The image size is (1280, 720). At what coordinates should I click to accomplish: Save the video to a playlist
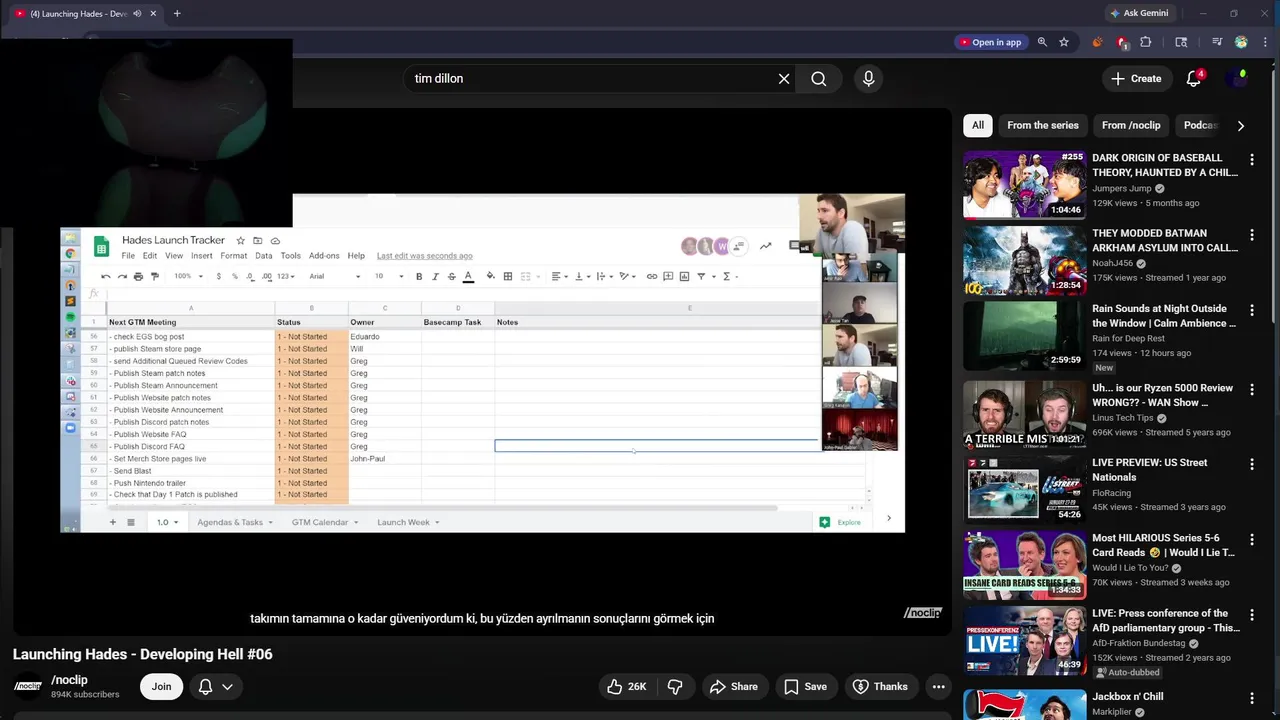805,686
